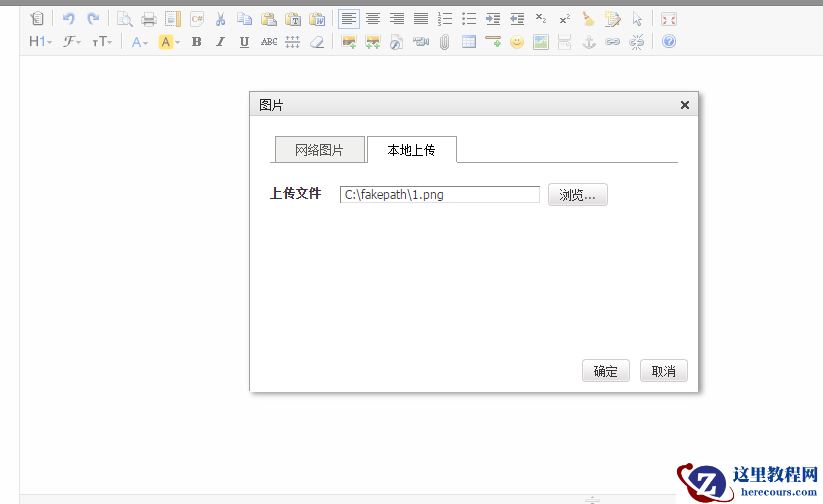Select all content with the cursor icon
Viewport: 823px width, 504px height.
coord(637,19)
